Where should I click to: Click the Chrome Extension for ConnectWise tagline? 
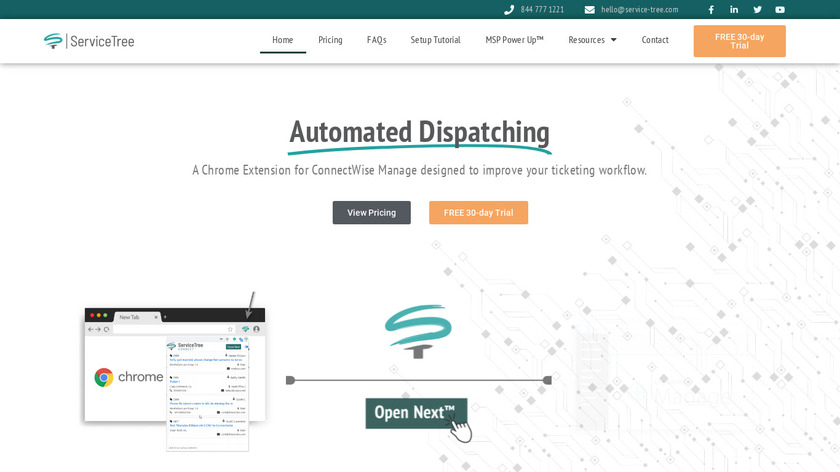419,170
